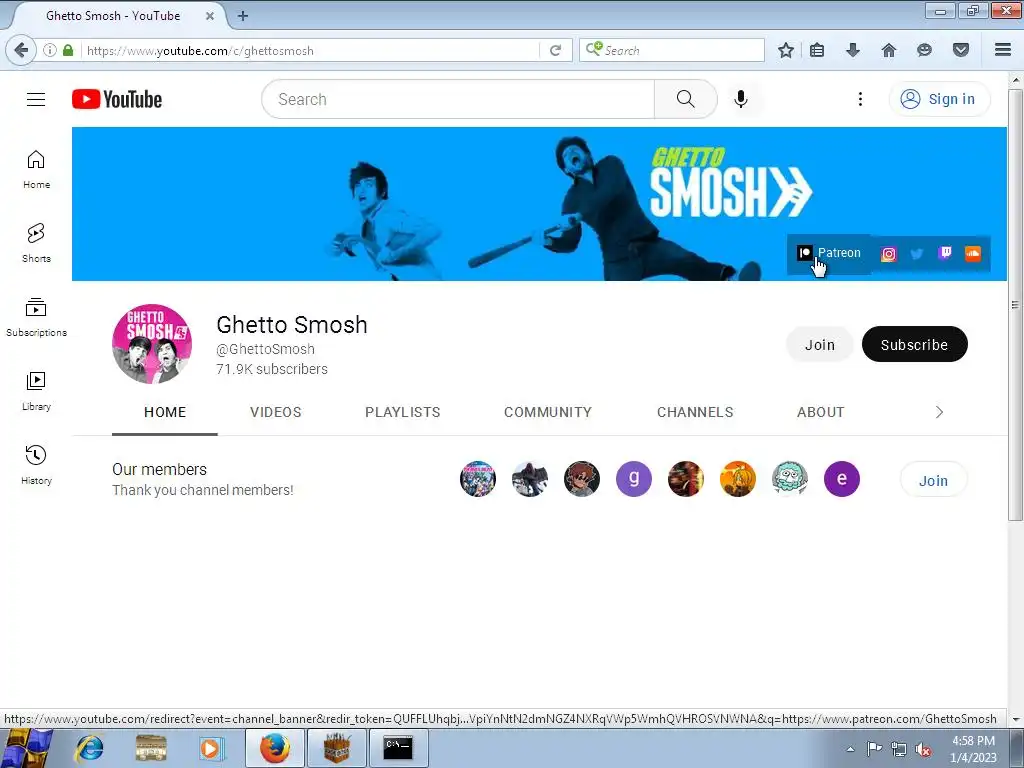The width and height of the screenshot is (1024, 768).
Task: Switch to the COMMUNITY tab
Action: (548, 412)
